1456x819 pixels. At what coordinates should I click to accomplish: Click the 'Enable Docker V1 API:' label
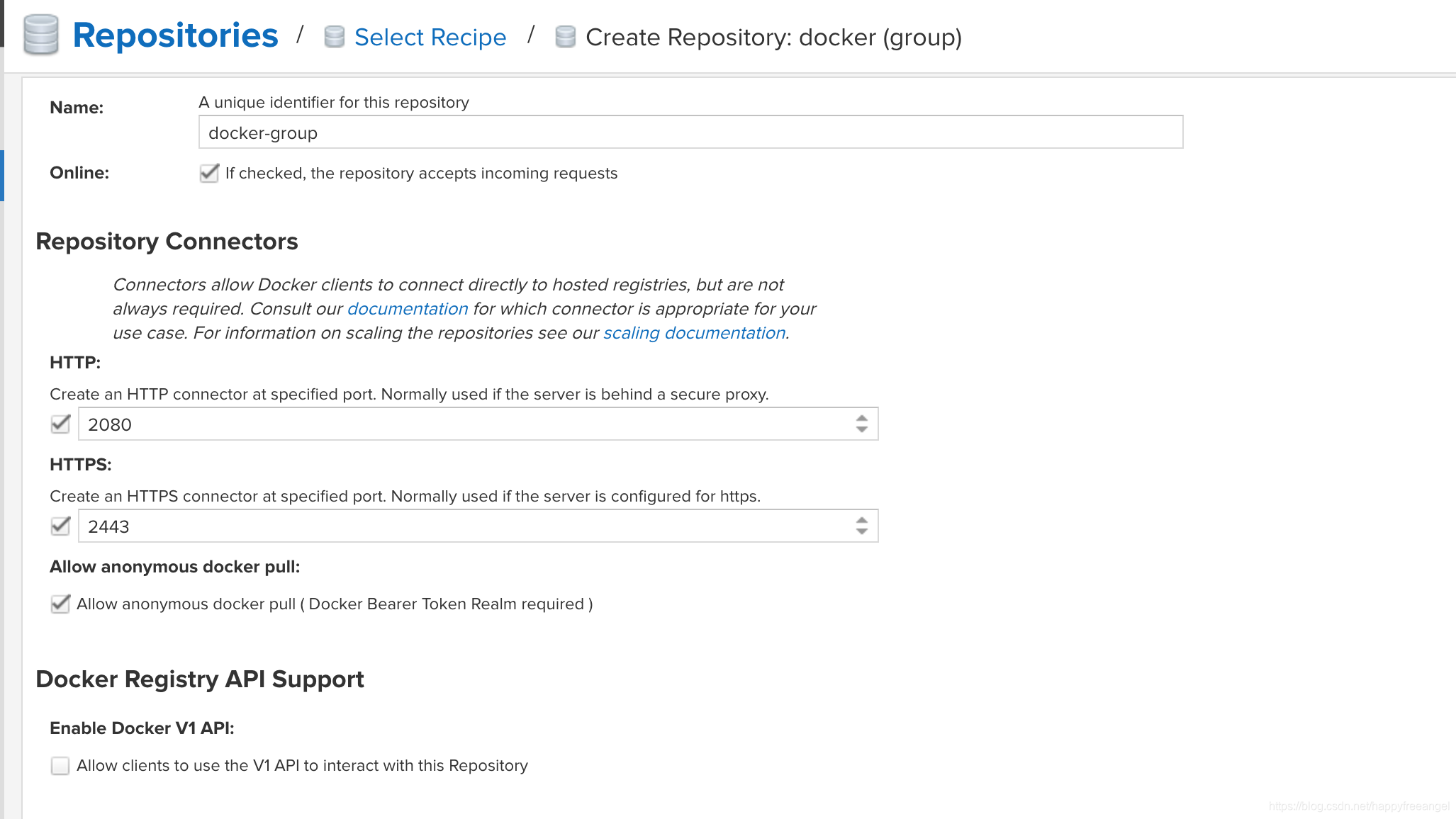(x=142, y=728)
